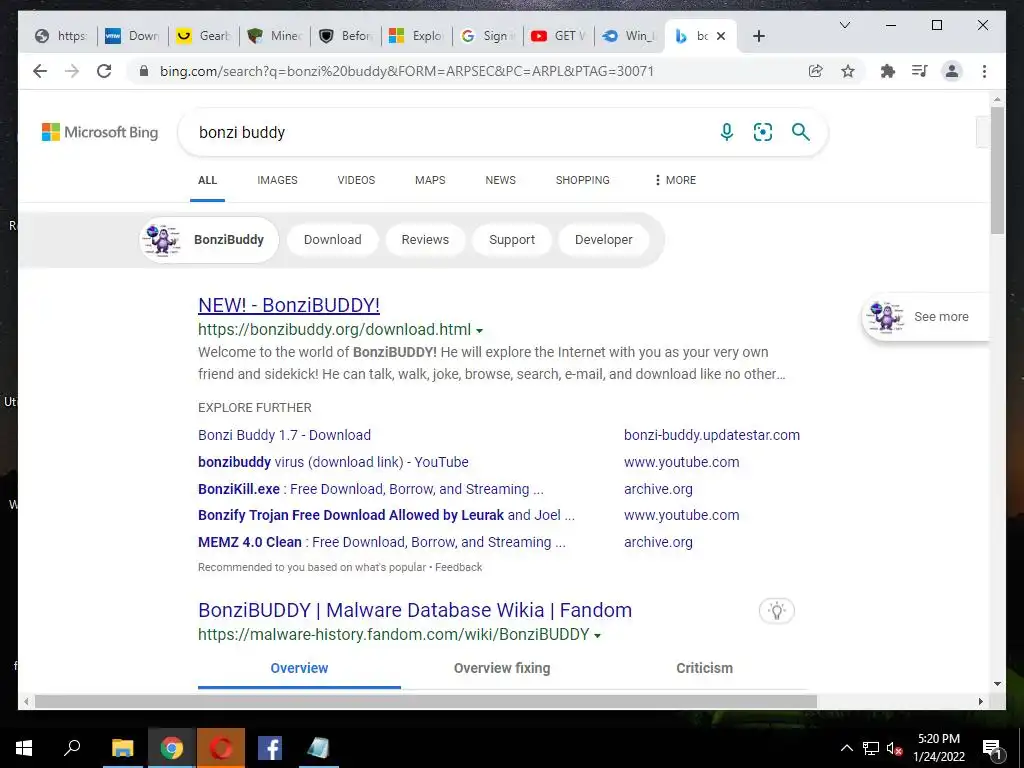Expand the malware-history.fandom.com URL dropdown arrow
This screenshot has width=1024, height=768.
point(597,635)
